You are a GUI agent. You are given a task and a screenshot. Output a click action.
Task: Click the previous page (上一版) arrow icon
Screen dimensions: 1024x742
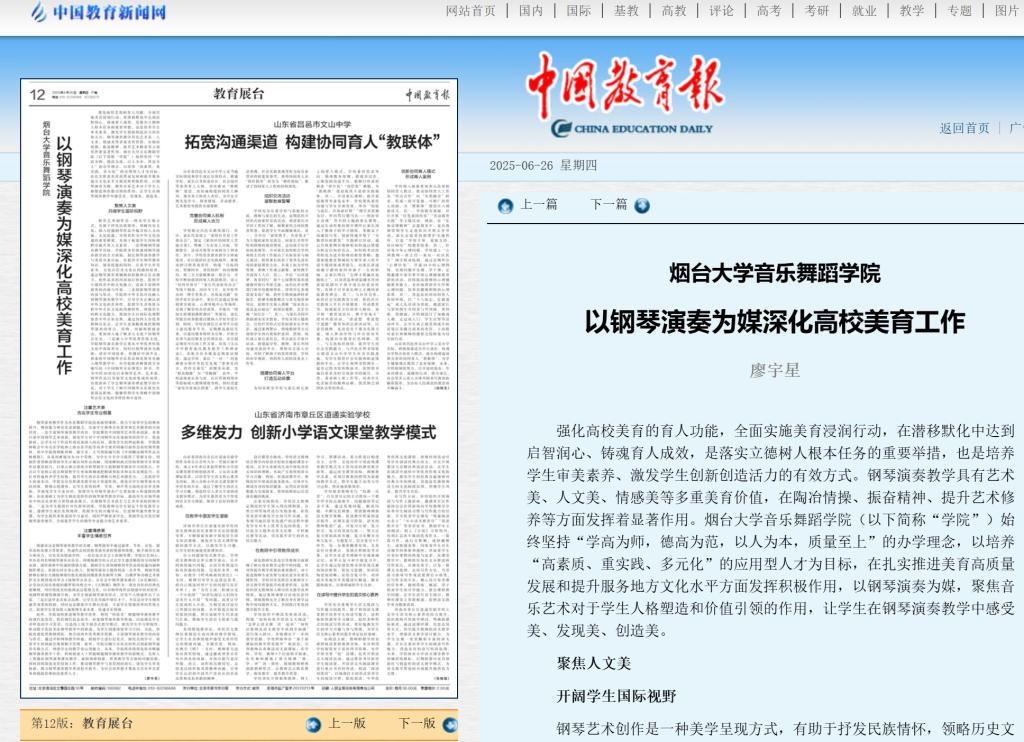[314, 724]
